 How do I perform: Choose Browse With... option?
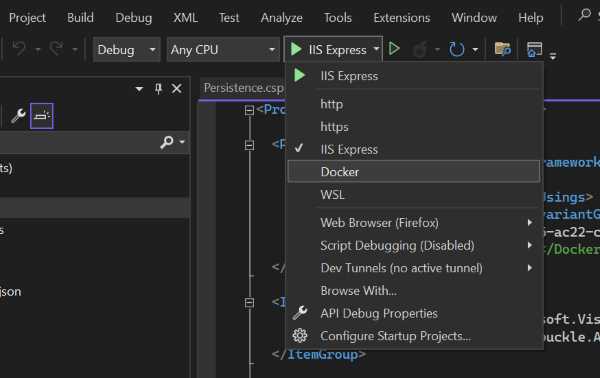[413, 290]
